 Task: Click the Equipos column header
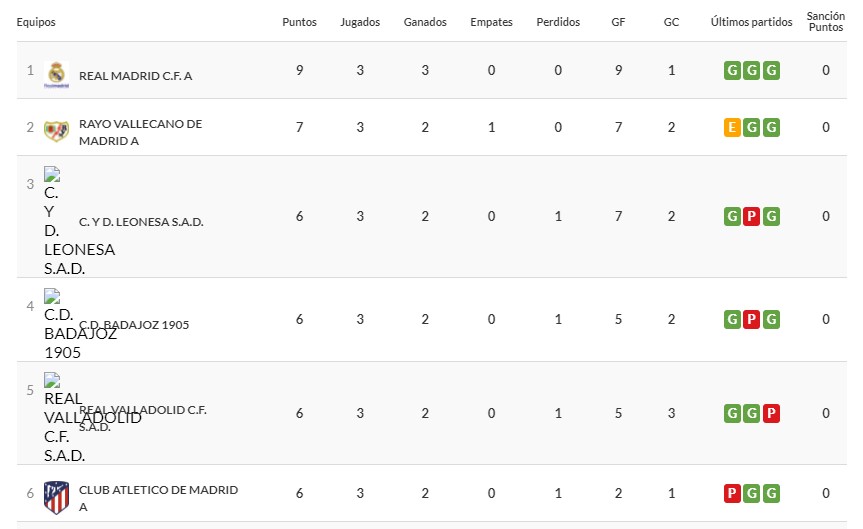pyautogui.click(x=36, y=22)
